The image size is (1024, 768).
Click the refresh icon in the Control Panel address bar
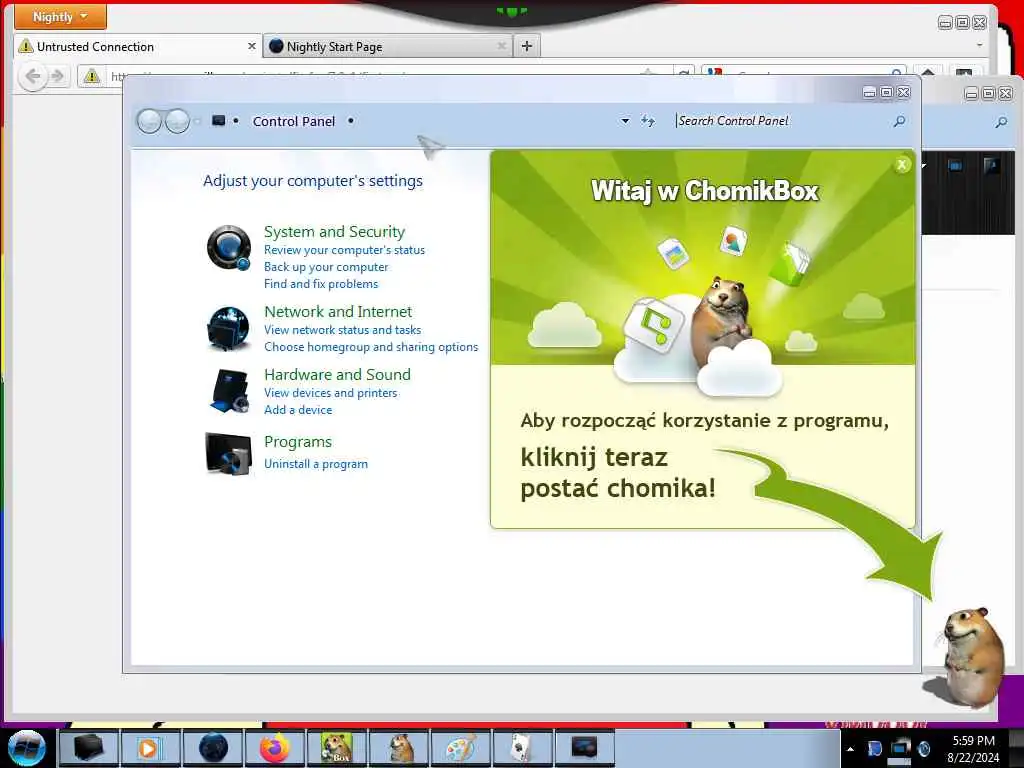click(648, 121)
